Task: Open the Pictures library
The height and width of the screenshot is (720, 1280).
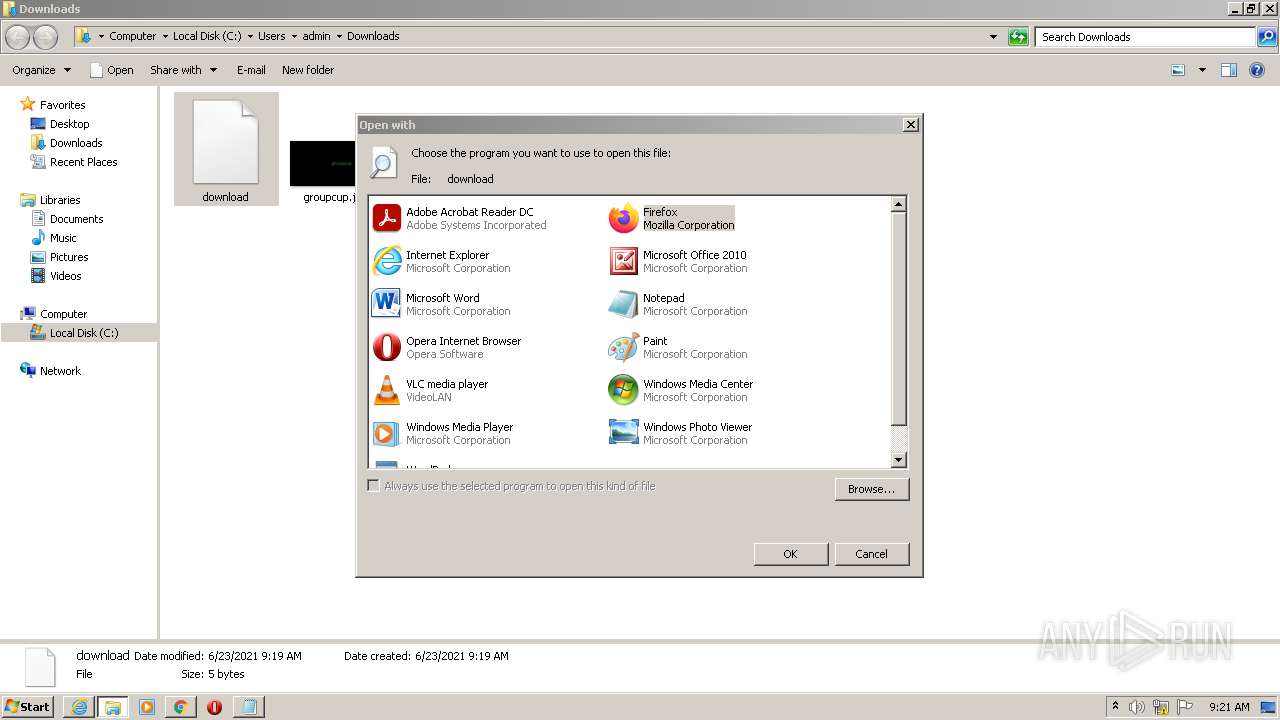Action: (x=60, y=257)
